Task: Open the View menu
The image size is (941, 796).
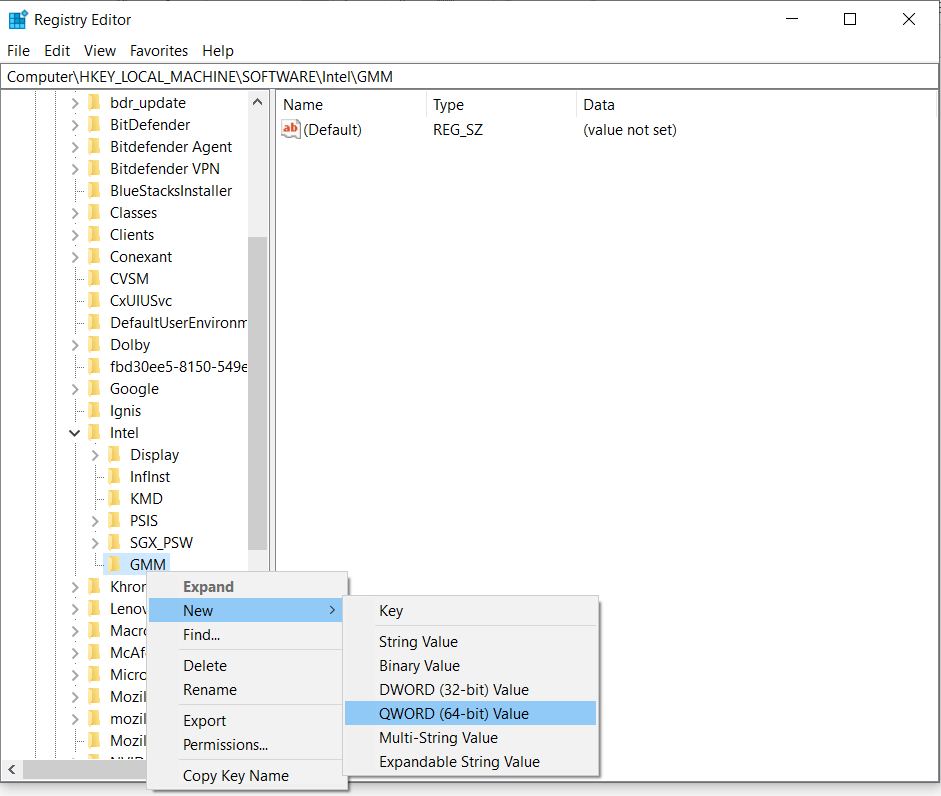Action: 99,50
